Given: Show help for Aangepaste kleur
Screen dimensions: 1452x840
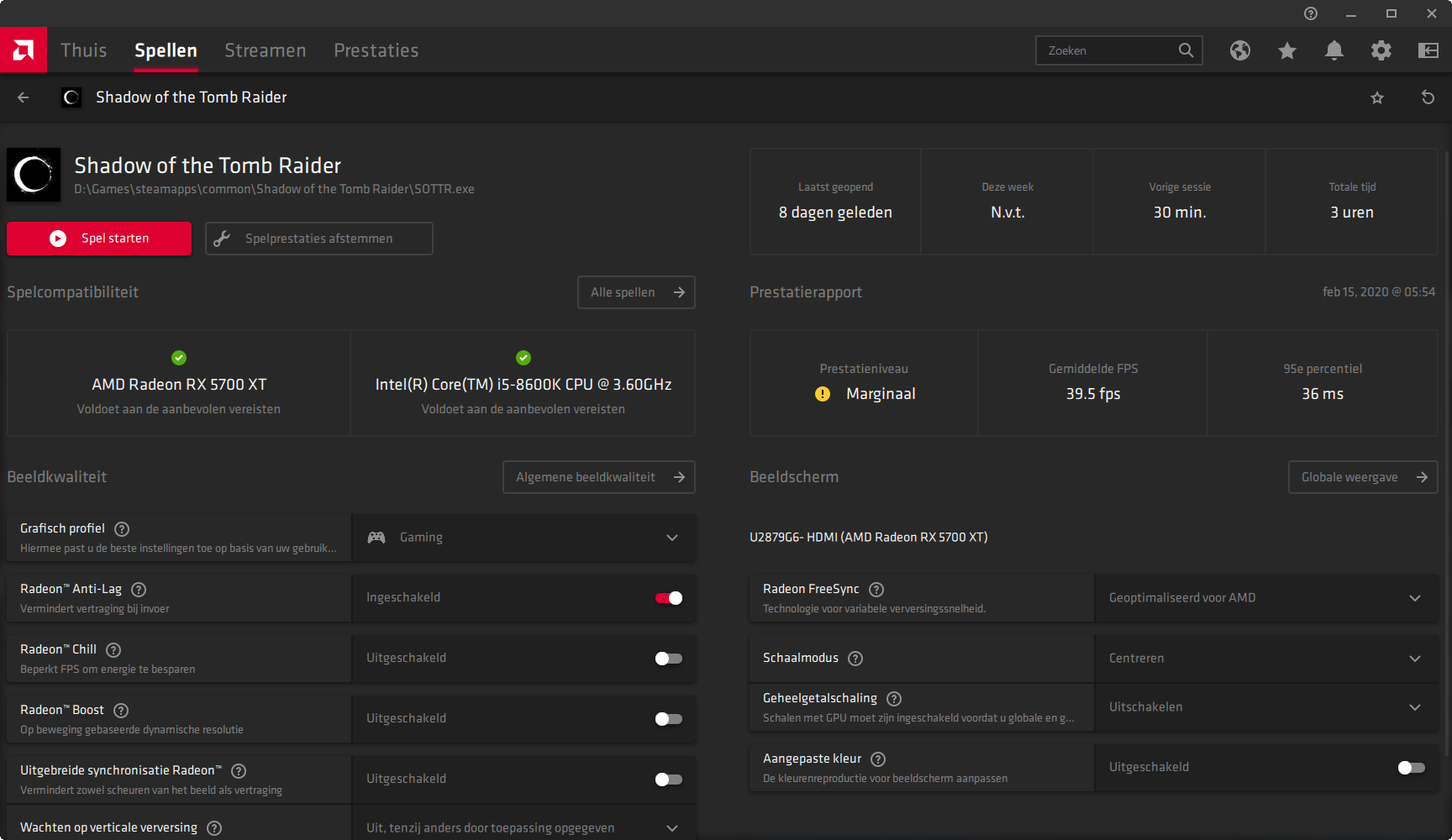Looking at the screenshot, I should tap(878, 759).
